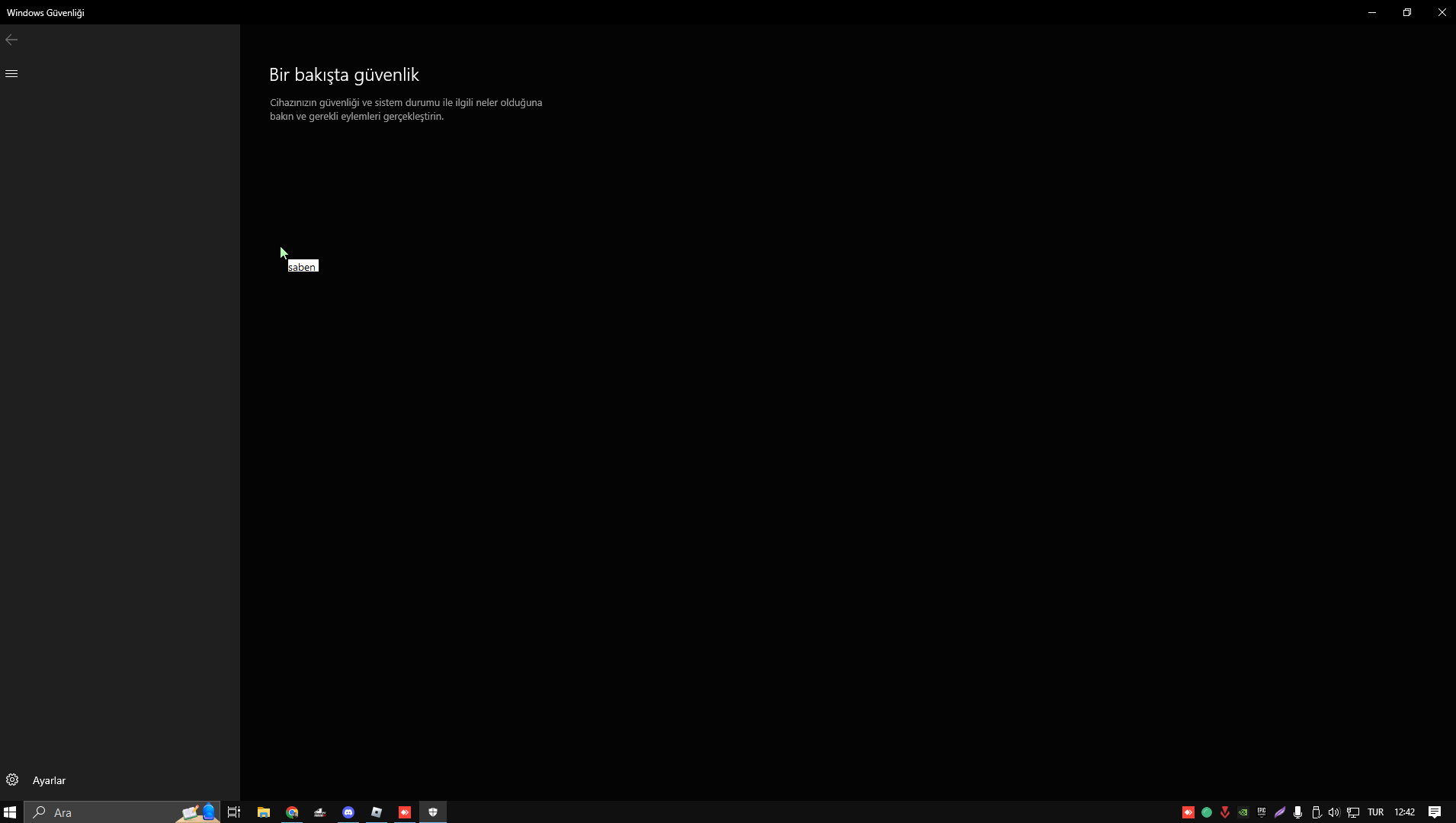The width and height of the screenshot is (1456, 823).
Task: Open Roblox from the taskbar
Action: 377,812
